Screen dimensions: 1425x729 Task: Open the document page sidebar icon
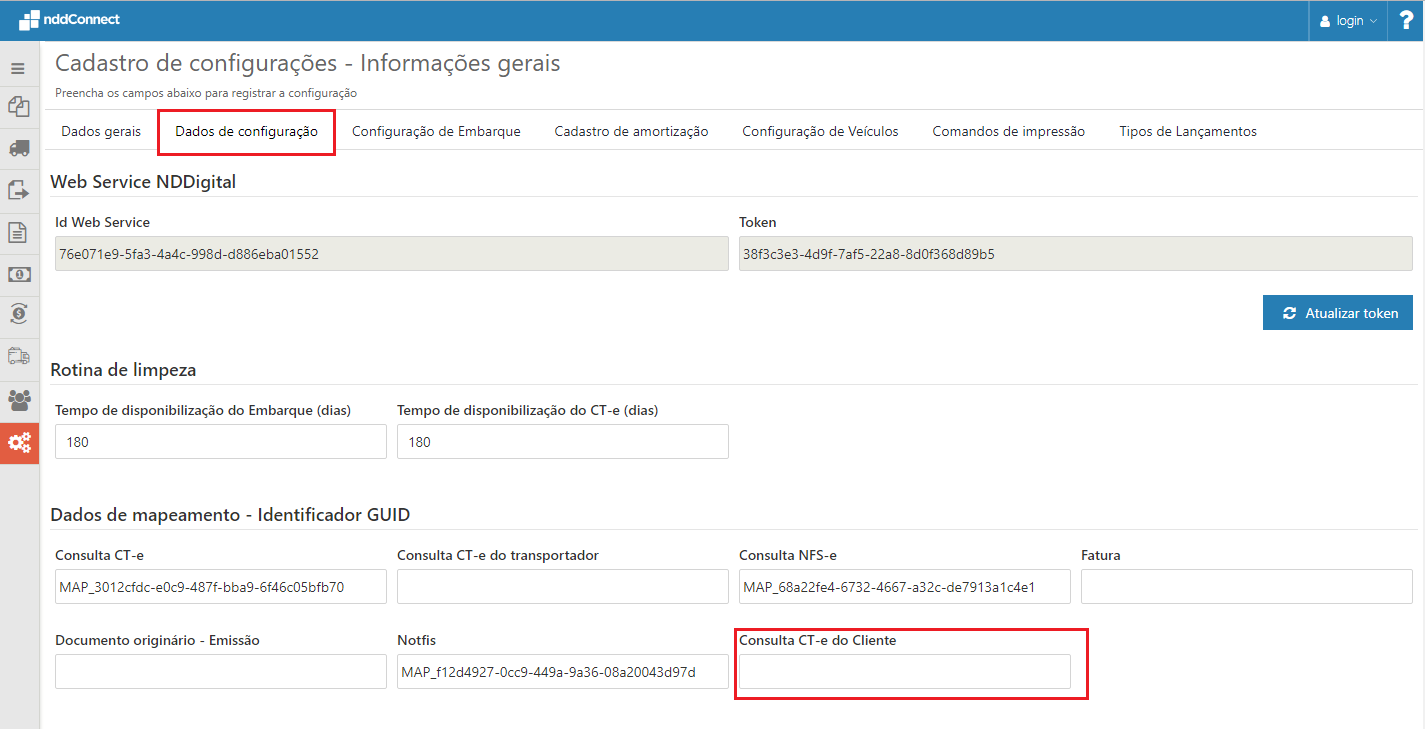point(18,232)
